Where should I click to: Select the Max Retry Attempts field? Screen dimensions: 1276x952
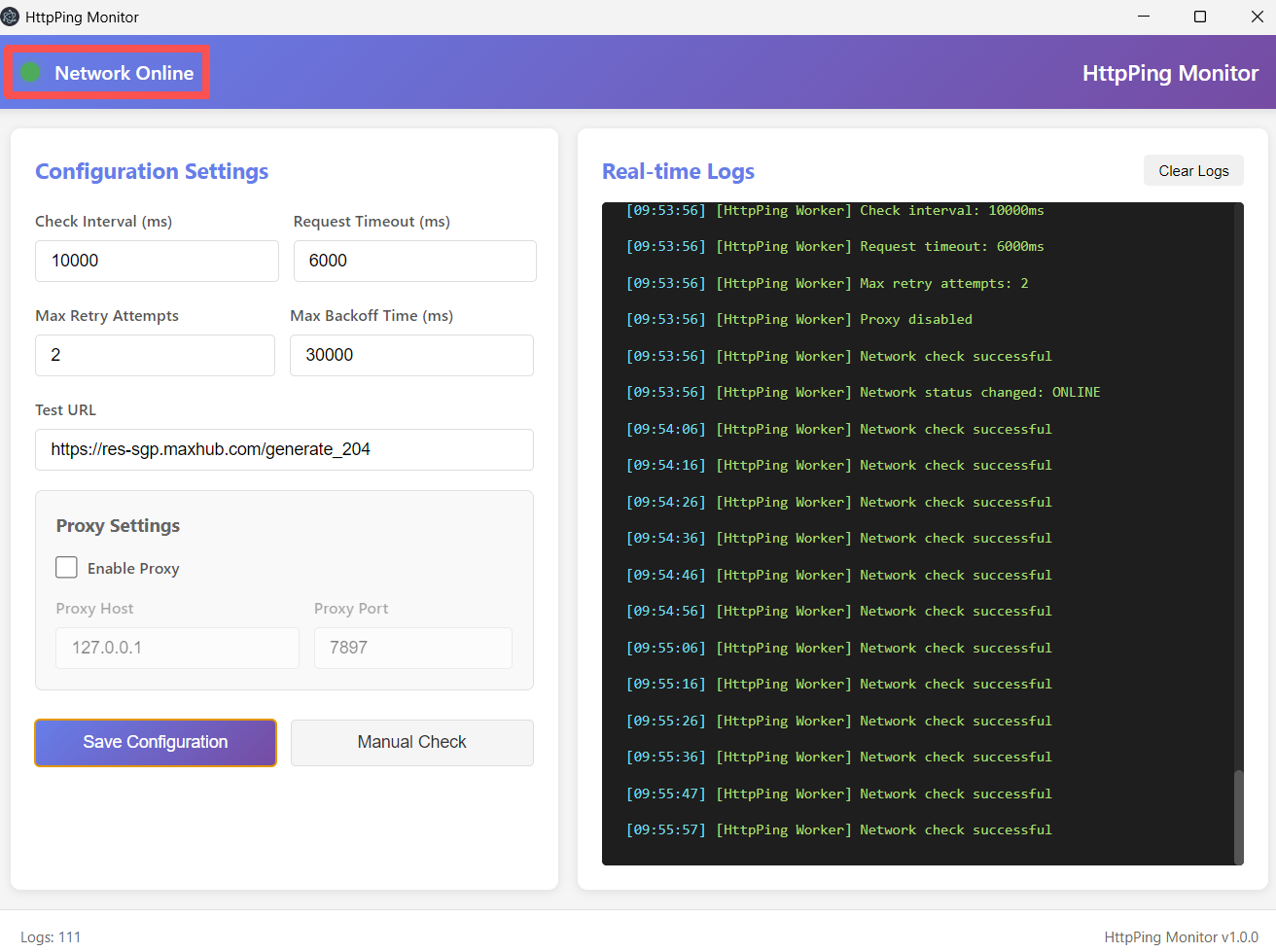click(155, 355)
